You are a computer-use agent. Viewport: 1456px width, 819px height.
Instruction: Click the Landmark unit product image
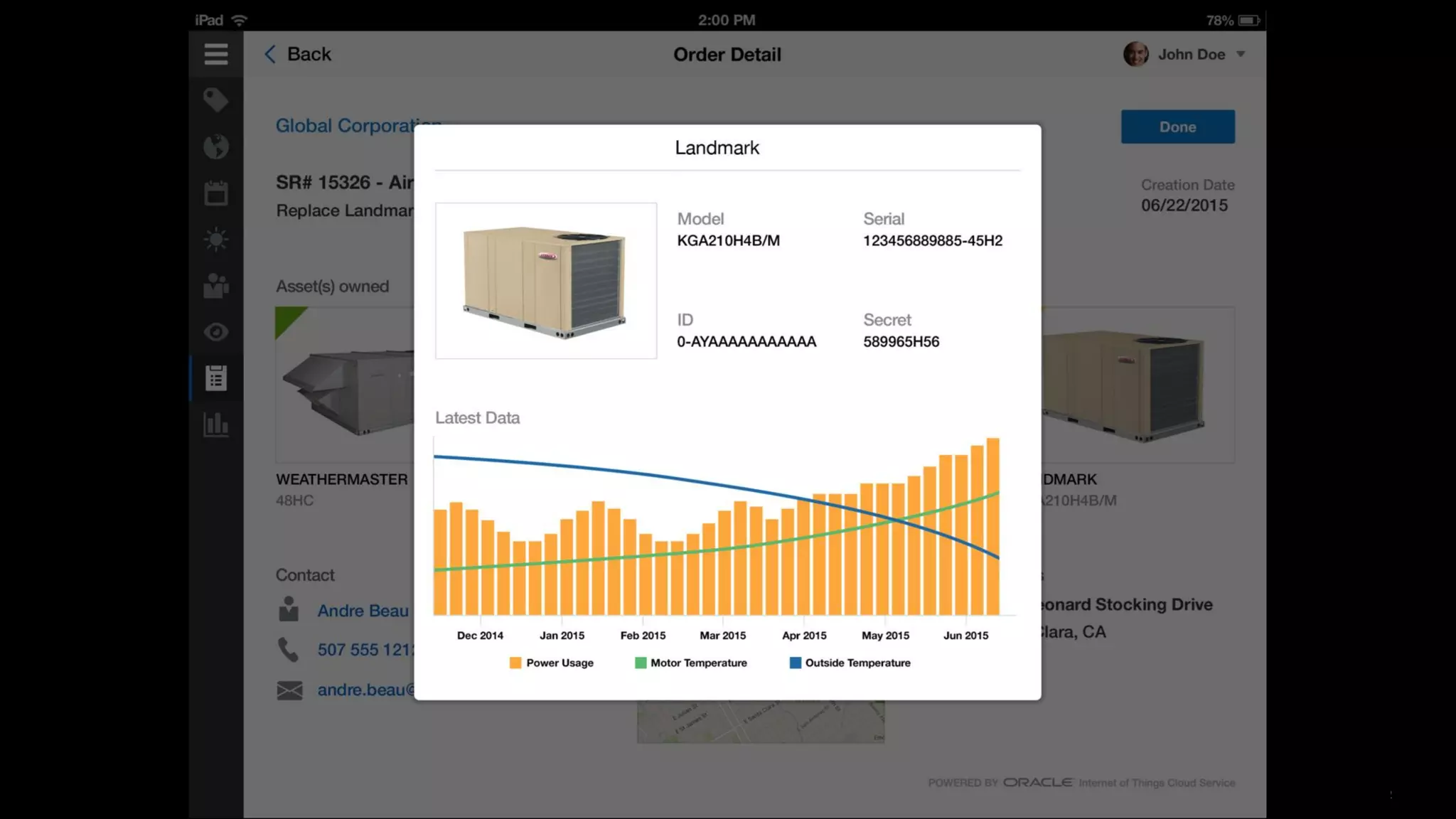tap(546, 281)
